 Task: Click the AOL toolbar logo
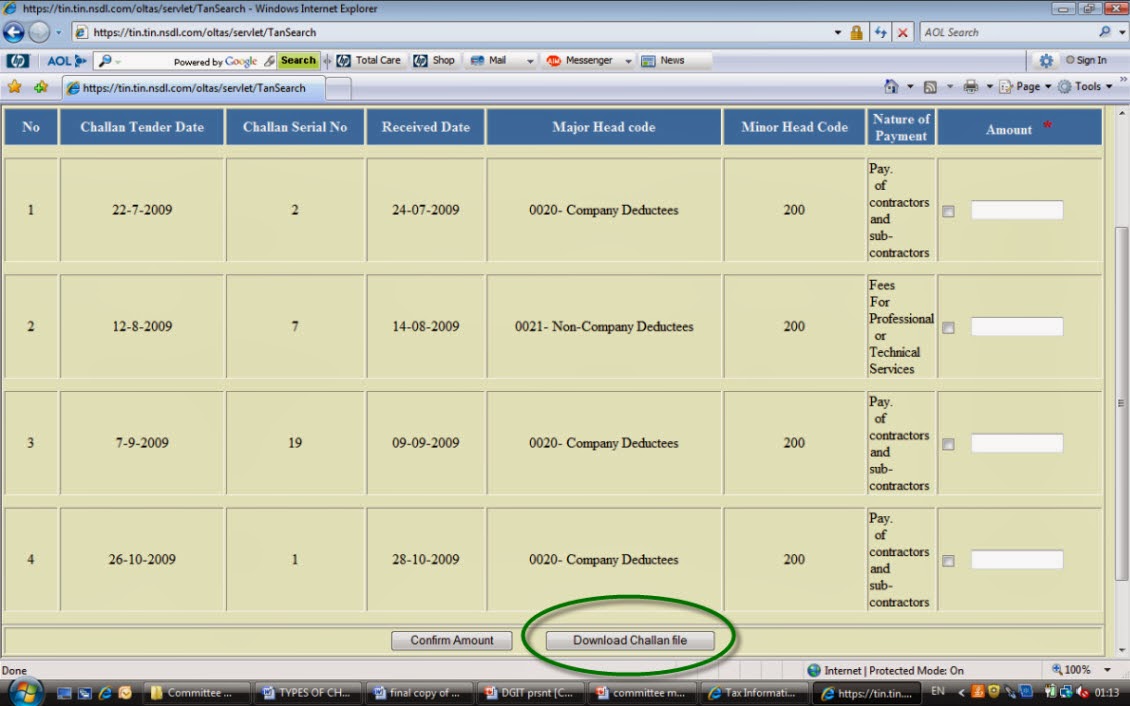[66, 61]
